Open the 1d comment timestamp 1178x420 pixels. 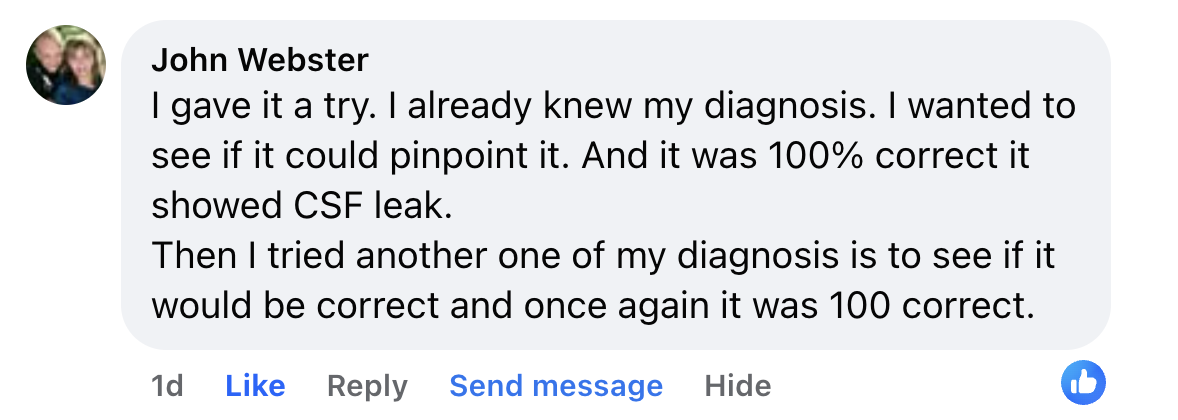(x=166, y=386)
